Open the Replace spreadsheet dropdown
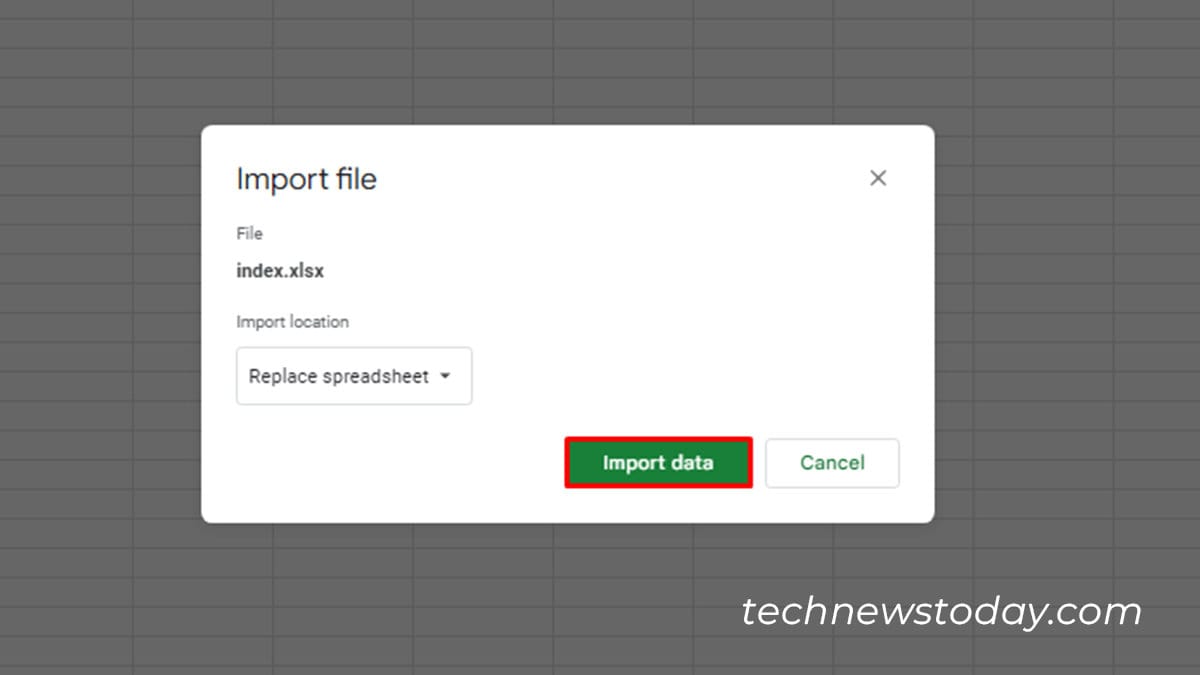 [354, 376]
